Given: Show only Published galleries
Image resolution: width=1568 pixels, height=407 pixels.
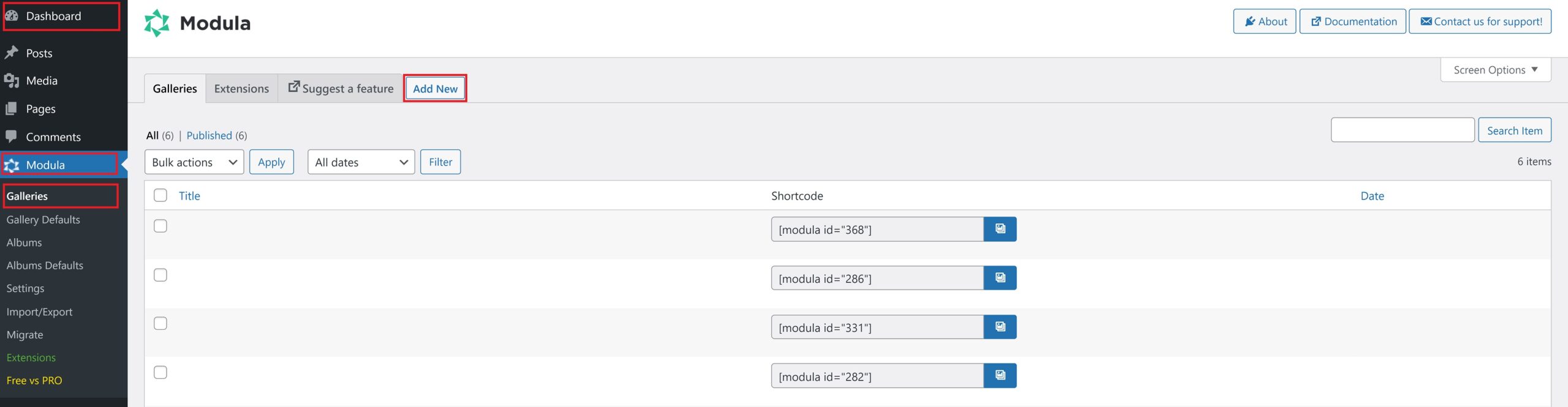Looking at the screenshot, I should pyautogui.click(x=209, y=135).
